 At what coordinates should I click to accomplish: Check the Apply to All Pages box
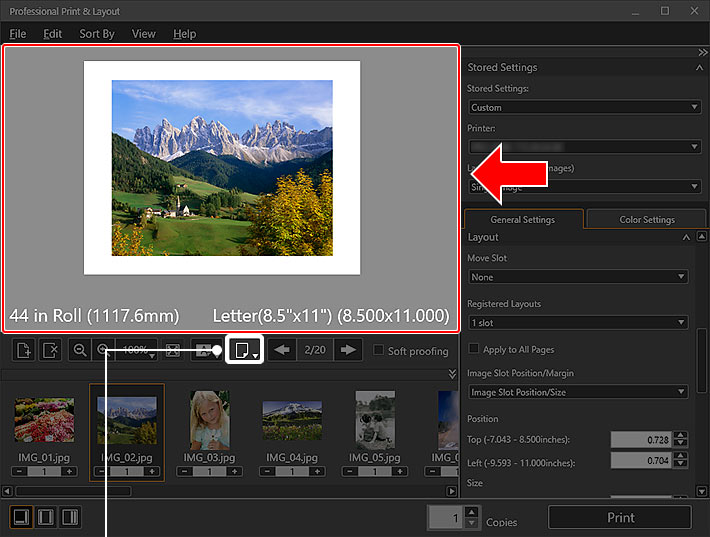coord(474,349)
